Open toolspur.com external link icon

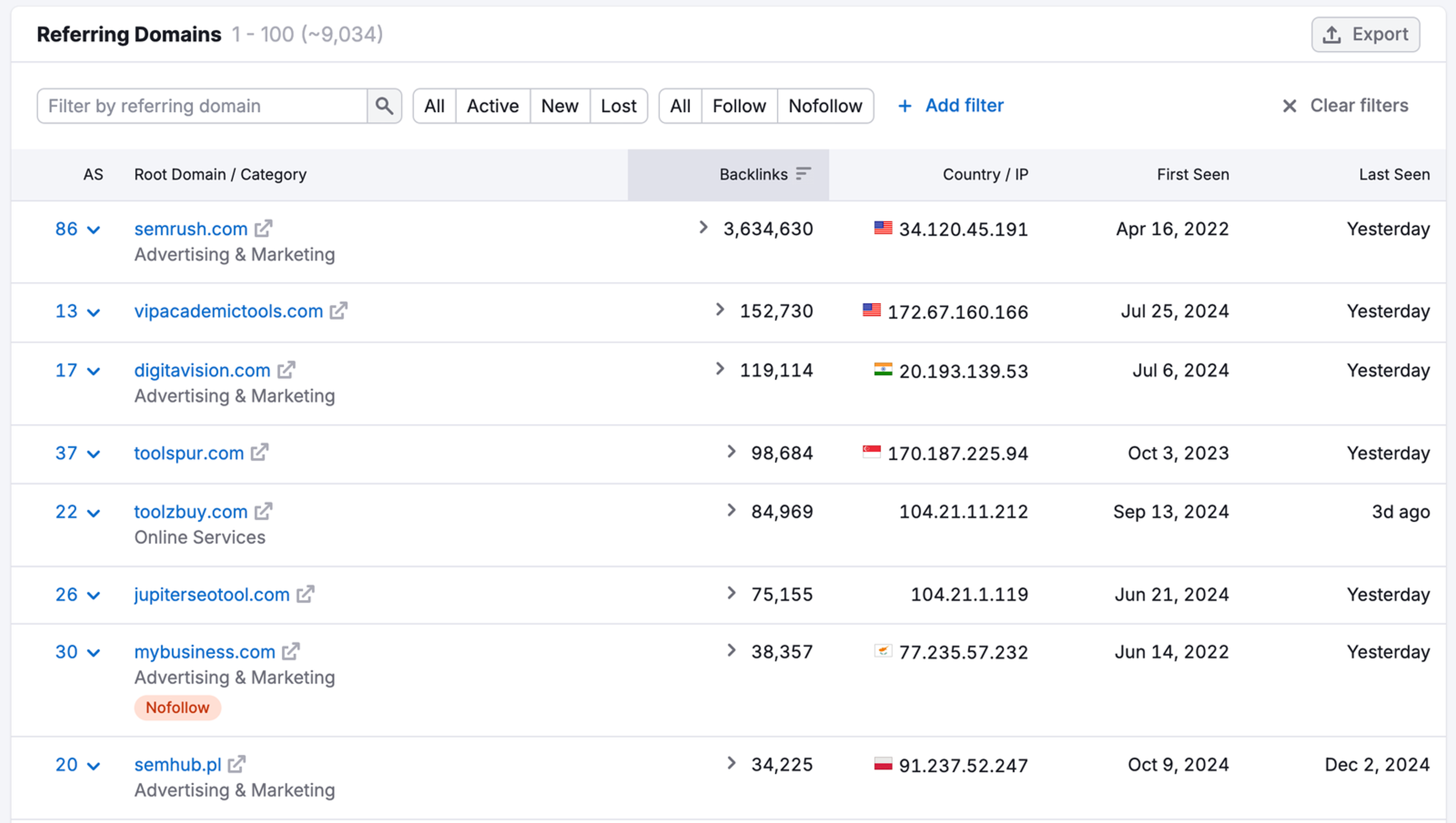(259, 453)
